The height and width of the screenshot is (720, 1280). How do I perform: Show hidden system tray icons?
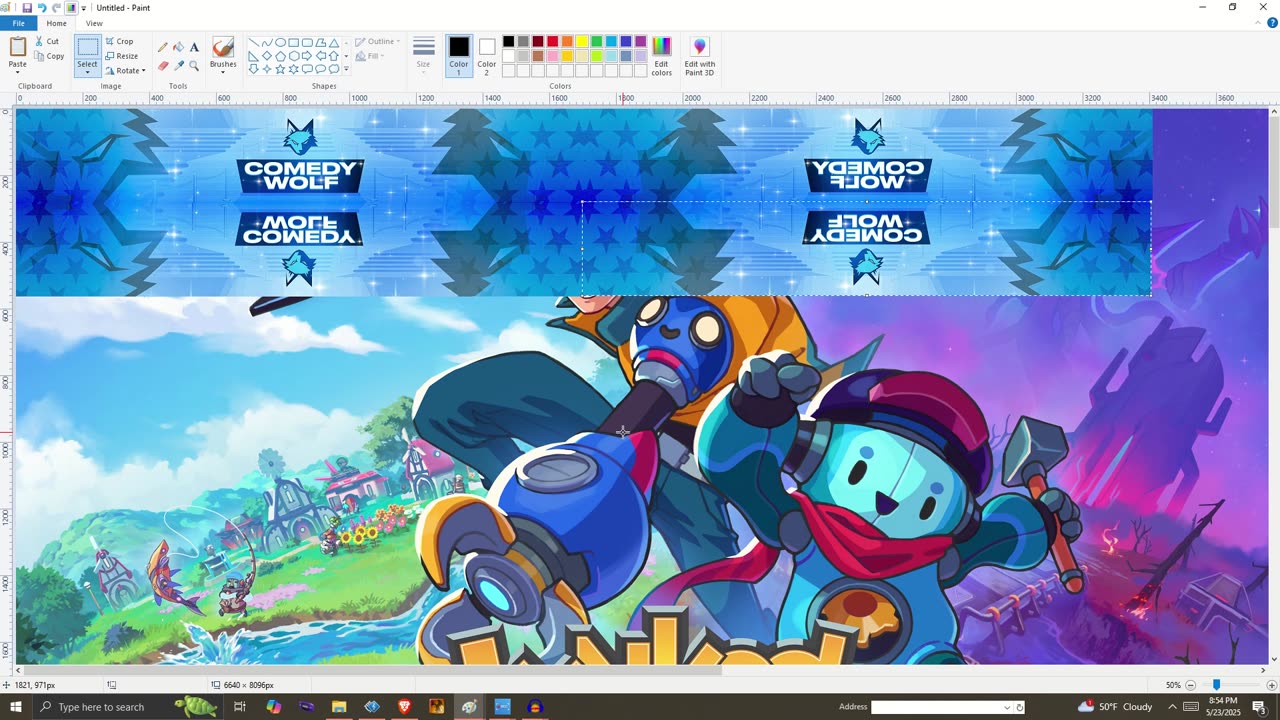pos(1172,707)
